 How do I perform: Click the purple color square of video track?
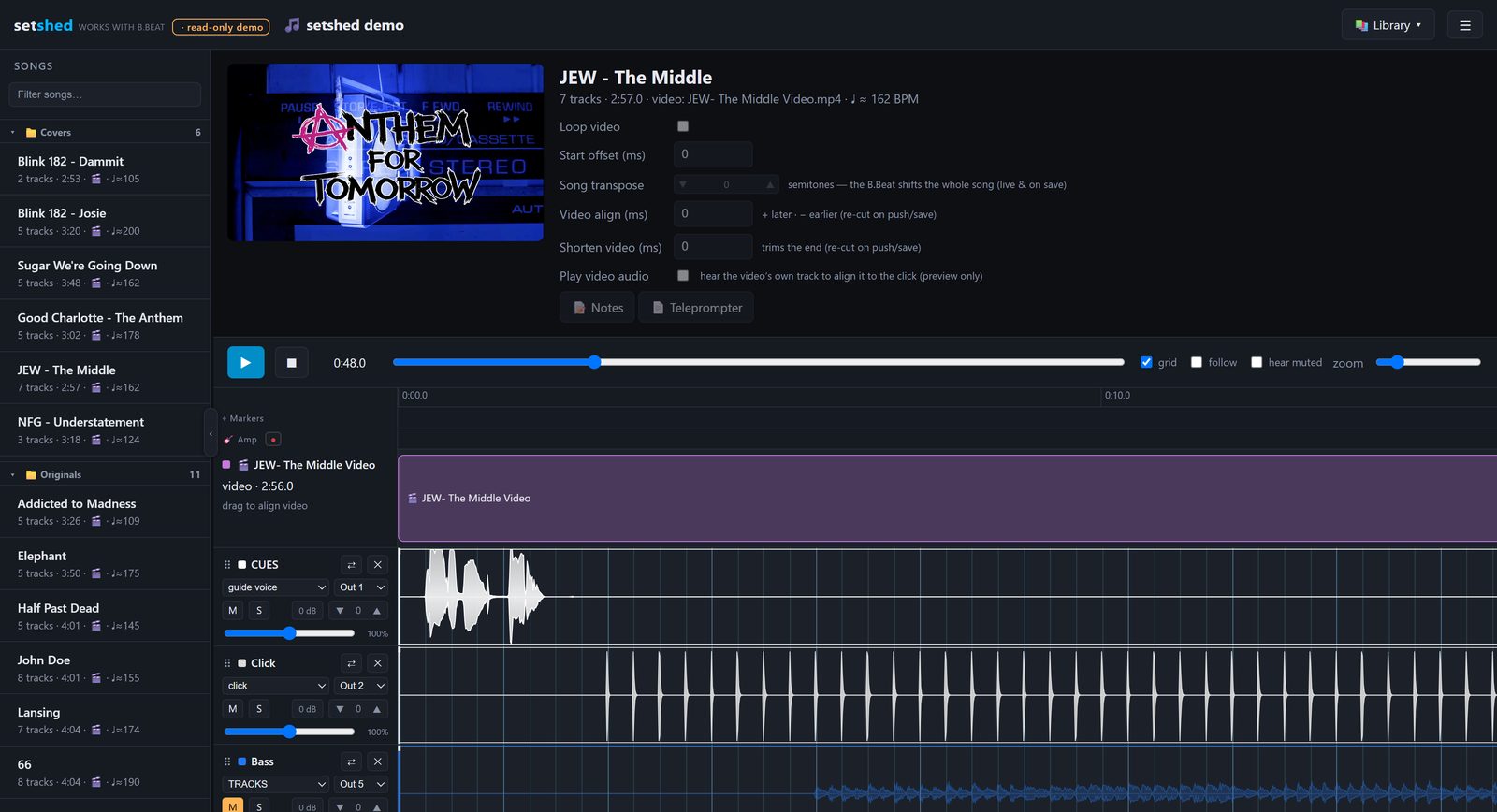pos(226,464)
